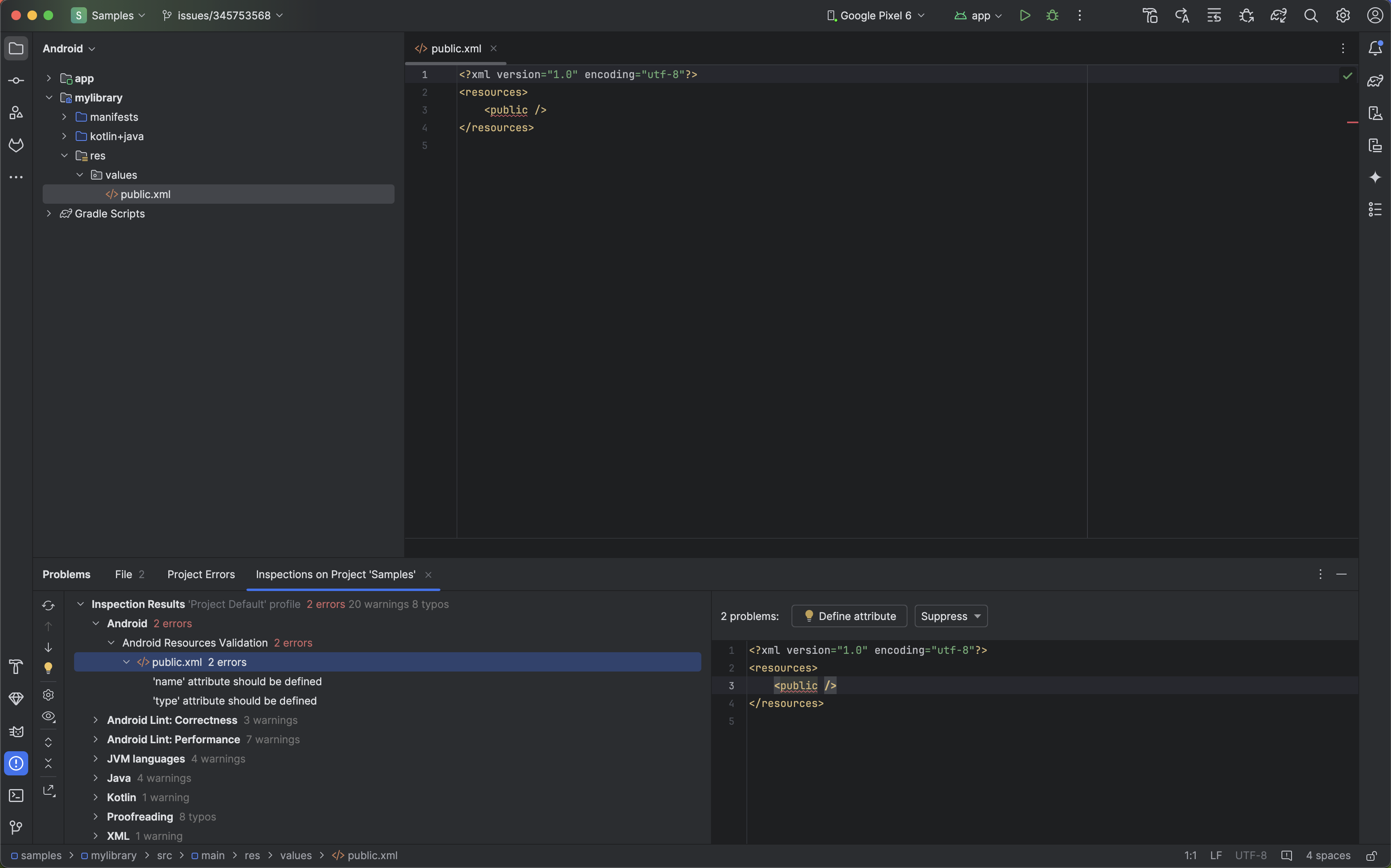
Task: Toggle read-only lock icon in status bar
Action: click(1371, 856)
